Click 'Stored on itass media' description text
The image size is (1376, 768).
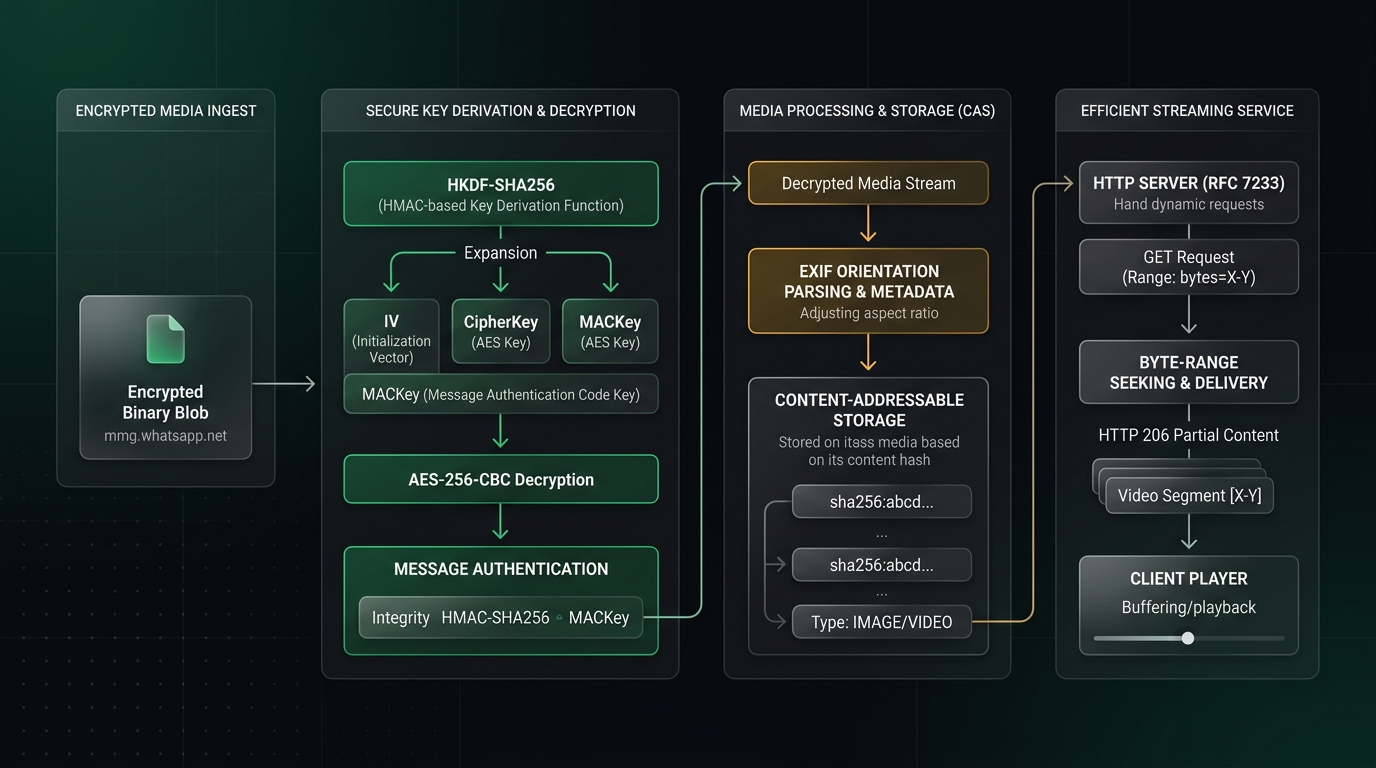868,451
